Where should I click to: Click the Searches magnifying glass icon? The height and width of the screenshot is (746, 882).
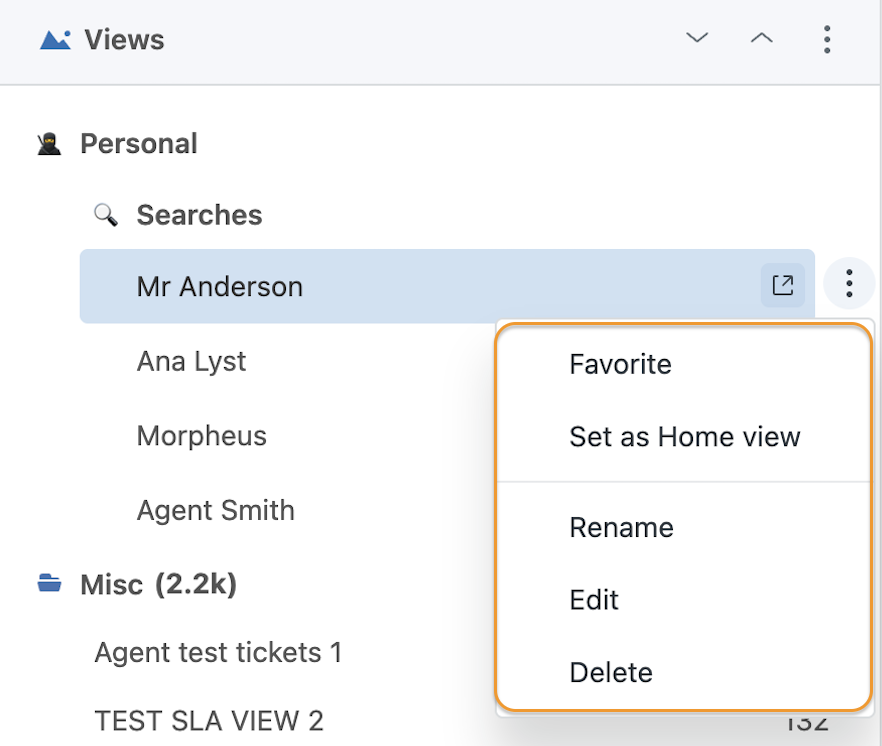(x=106, y=215)
